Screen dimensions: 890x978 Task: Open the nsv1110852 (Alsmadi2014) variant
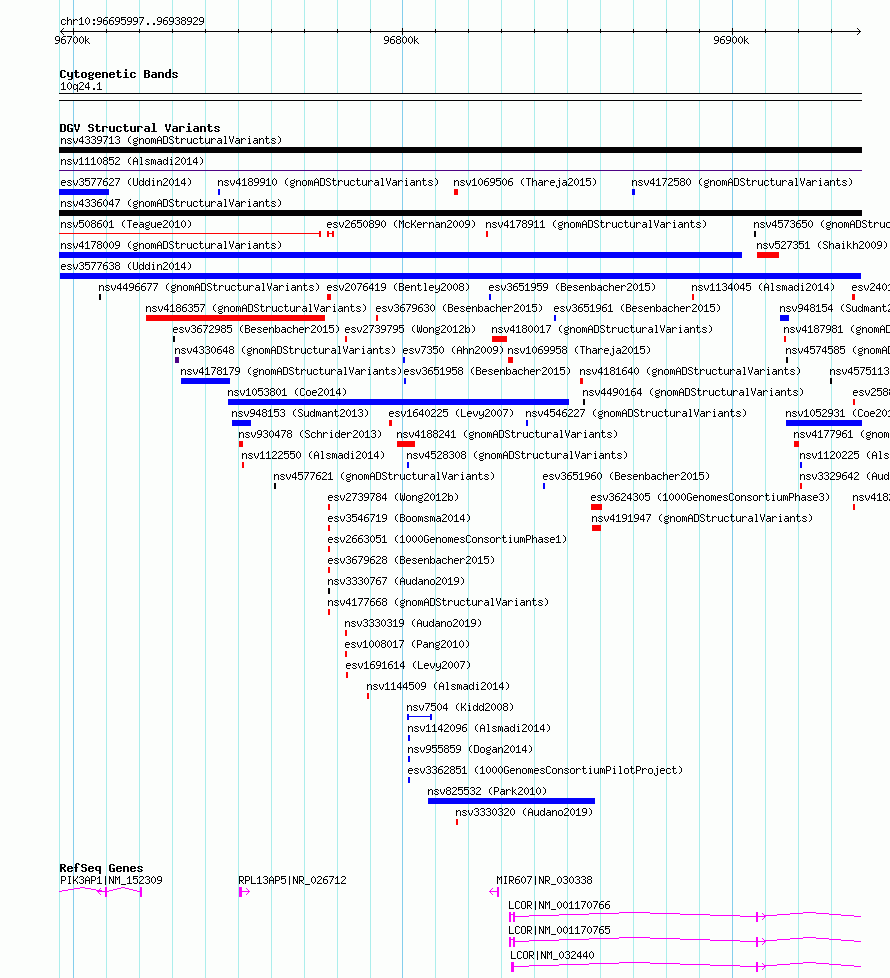[x=132, y=162]
